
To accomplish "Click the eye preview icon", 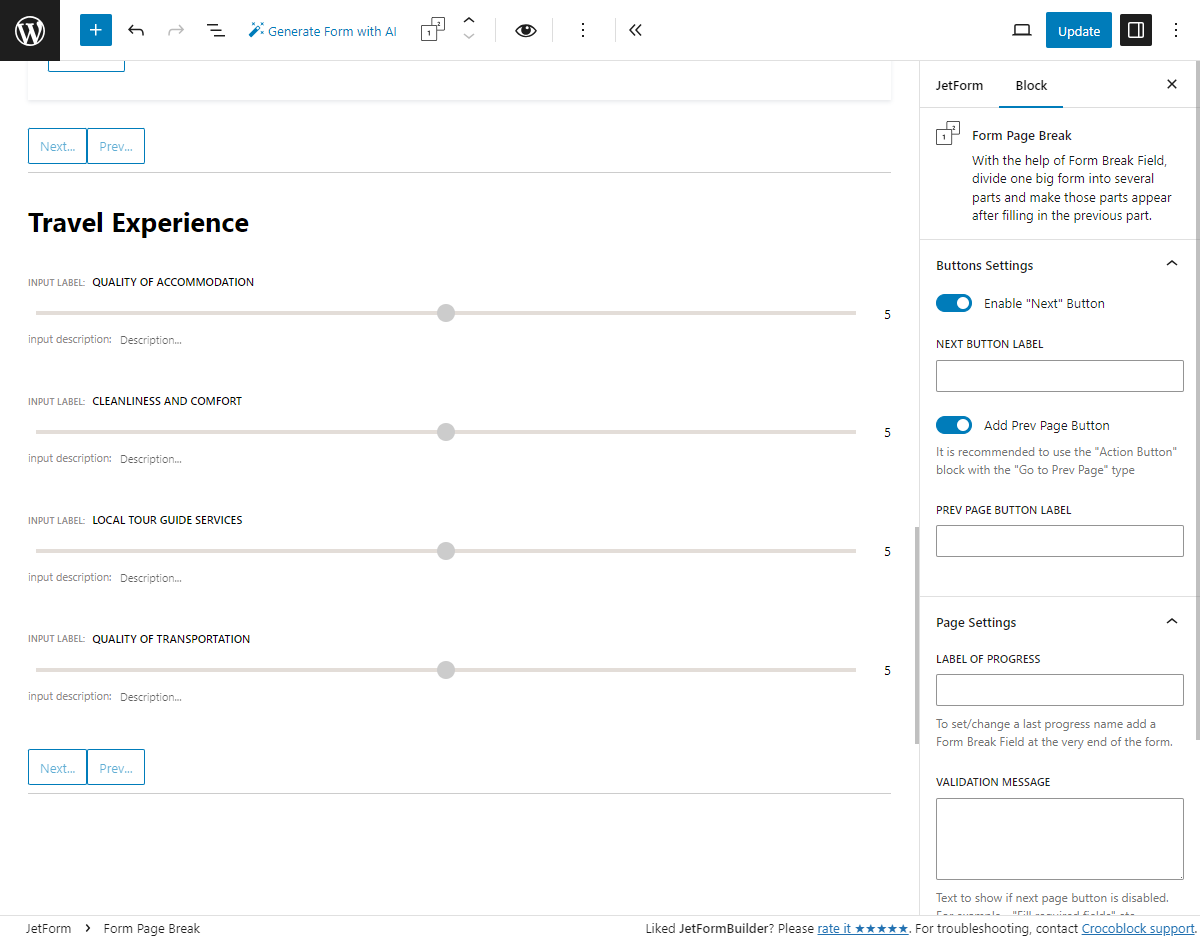I will click(525, 30).
